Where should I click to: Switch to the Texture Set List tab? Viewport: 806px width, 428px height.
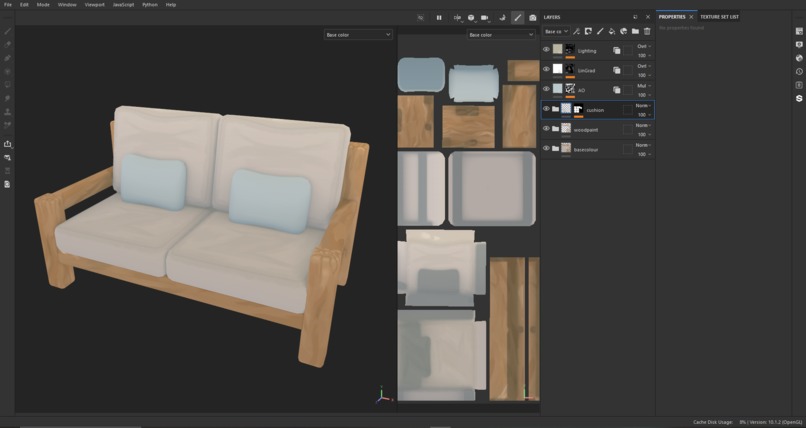click(719, 17)
